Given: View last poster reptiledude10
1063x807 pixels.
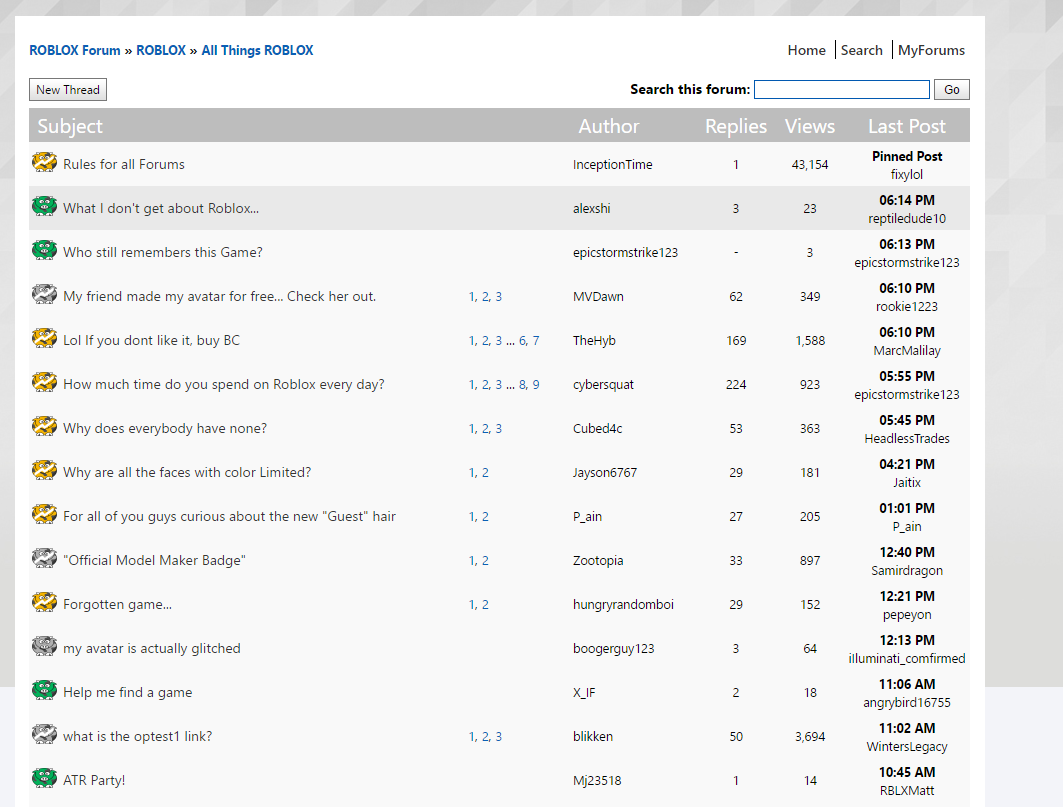Looking at the screenshot, I should pyautogui.click(x=906, y=218).
